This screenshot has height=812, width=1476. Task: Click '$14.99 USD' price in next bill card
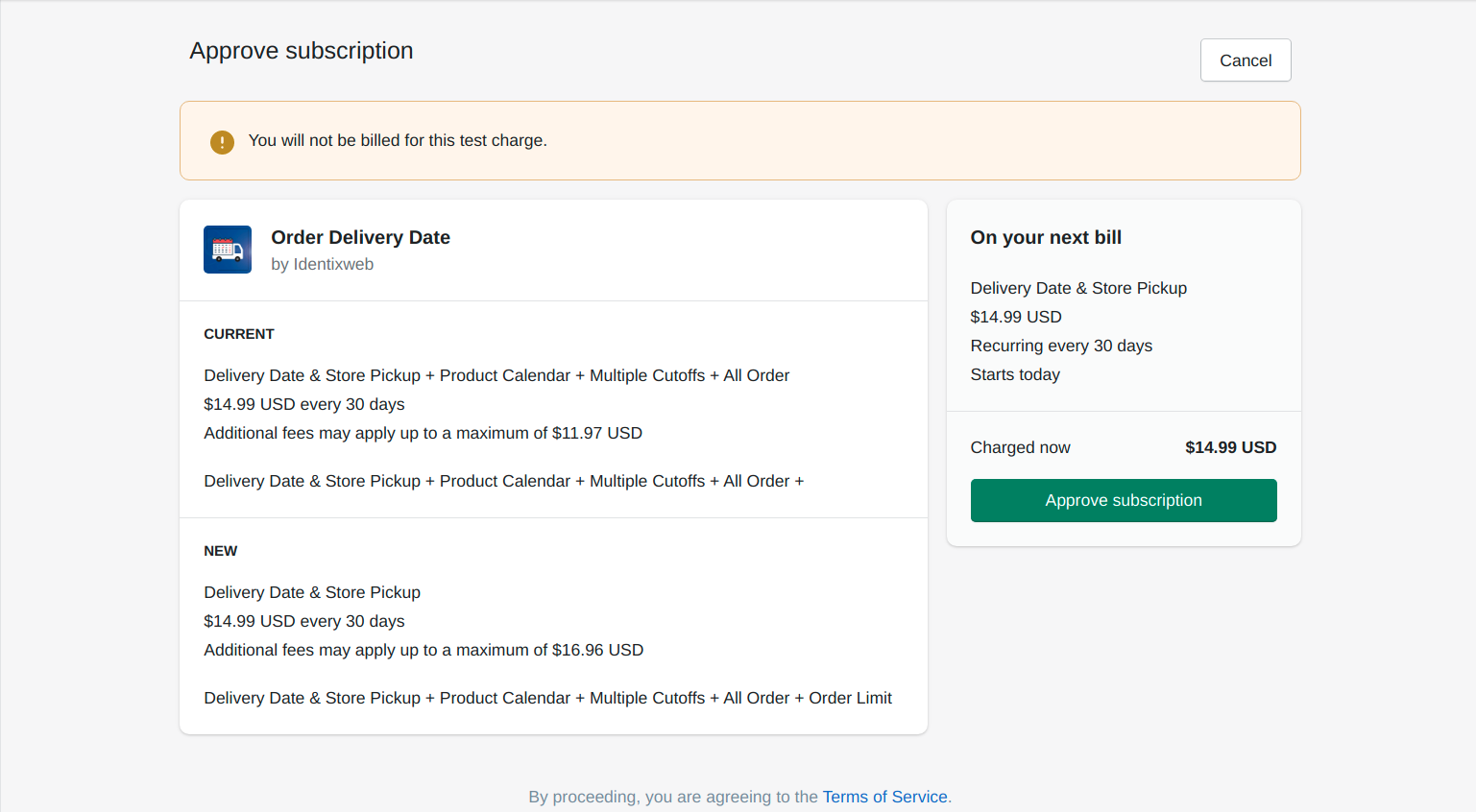point(1016,317)
